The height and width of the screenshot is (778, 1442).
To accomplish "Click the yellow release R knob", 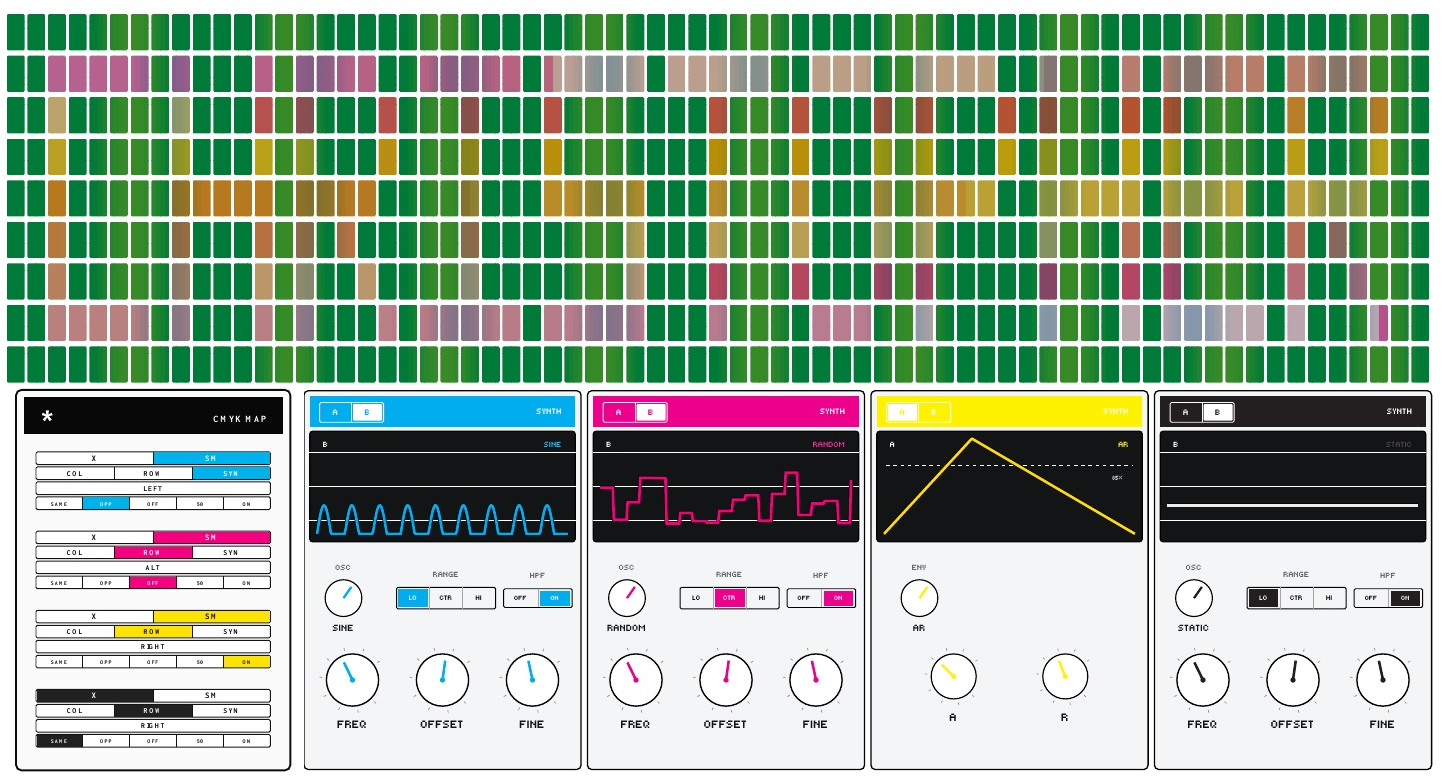I will coord(1064,677).
